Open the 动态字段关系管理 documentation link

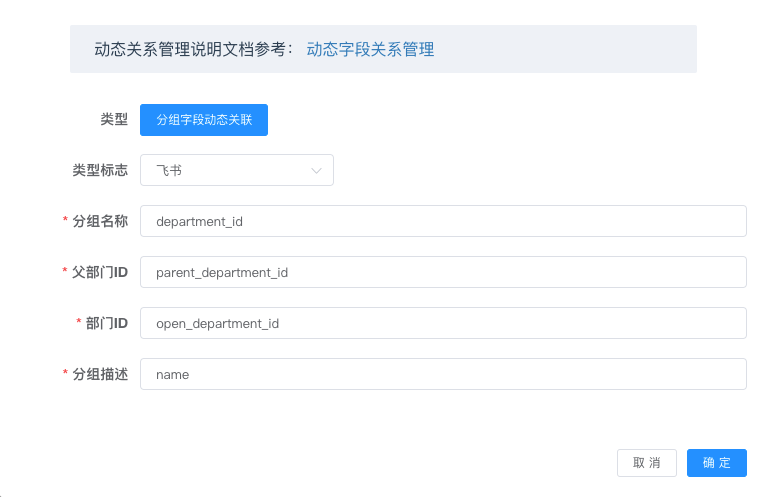click(370, 49)
